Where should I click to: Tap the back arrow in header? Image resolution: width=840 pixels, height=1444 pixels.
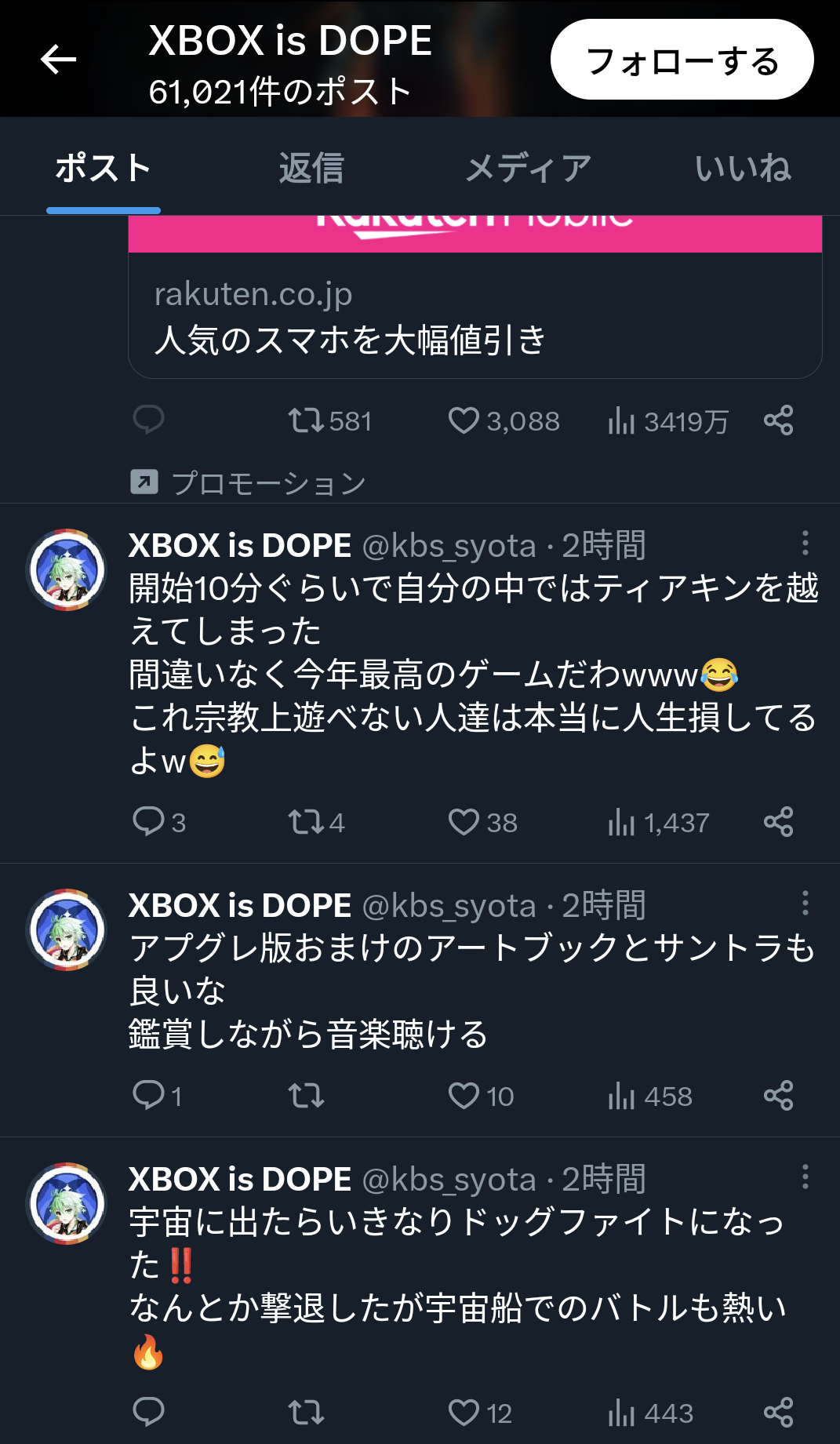59,59
